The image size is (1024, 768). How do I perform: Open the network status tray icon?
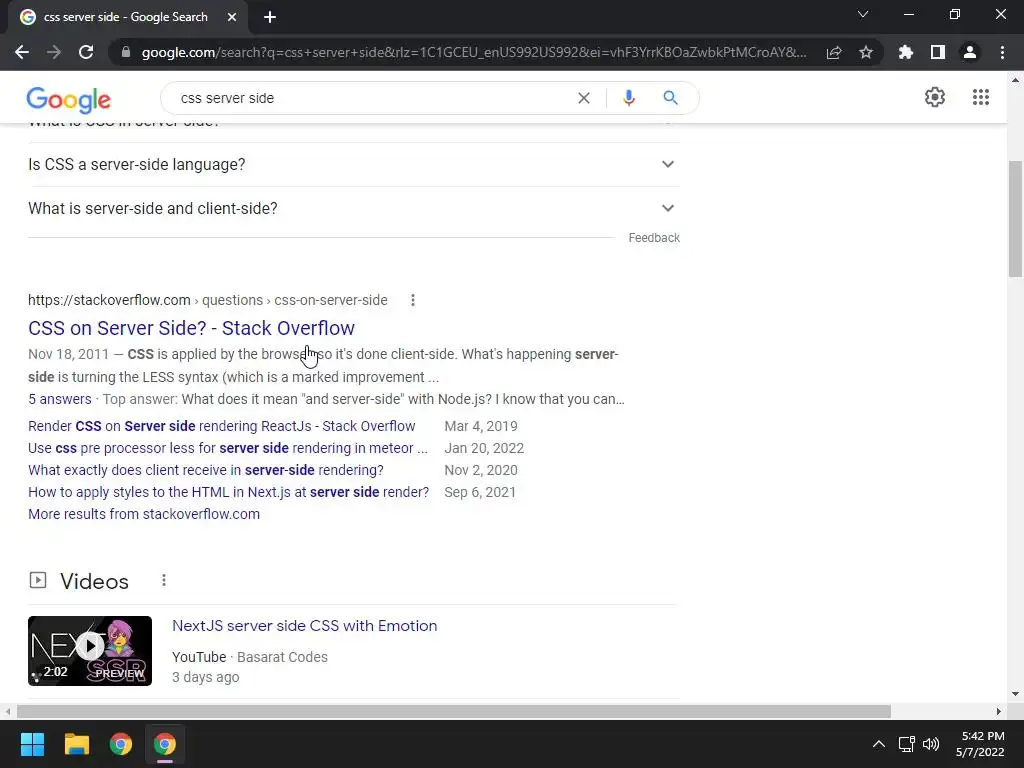(x=906, y=744)
